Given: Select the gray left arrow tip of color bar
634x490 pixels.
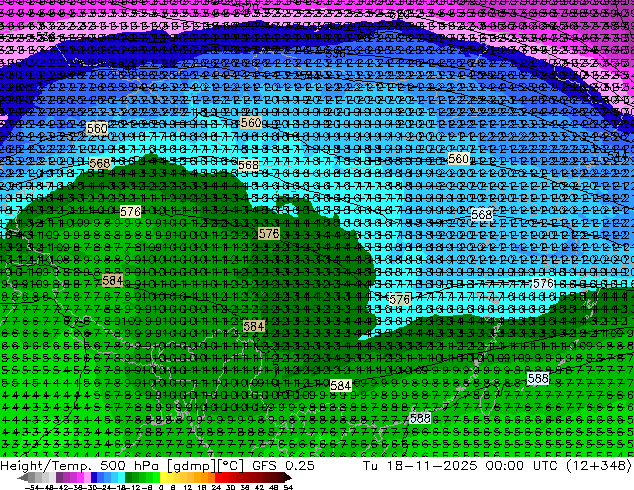Looking at the screenshot, I should tap(23, 477).
